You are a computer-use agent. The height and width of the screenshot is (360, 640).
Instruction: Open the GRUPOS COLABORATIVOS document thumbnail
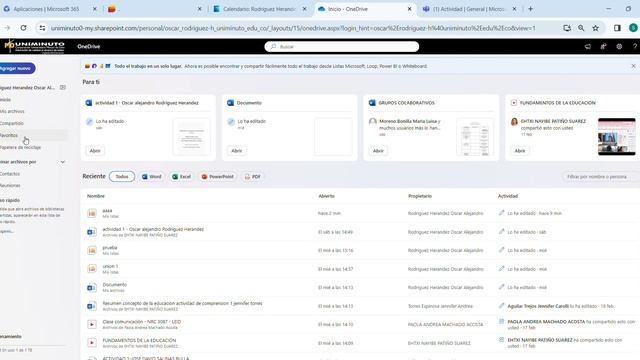point(475,137)
